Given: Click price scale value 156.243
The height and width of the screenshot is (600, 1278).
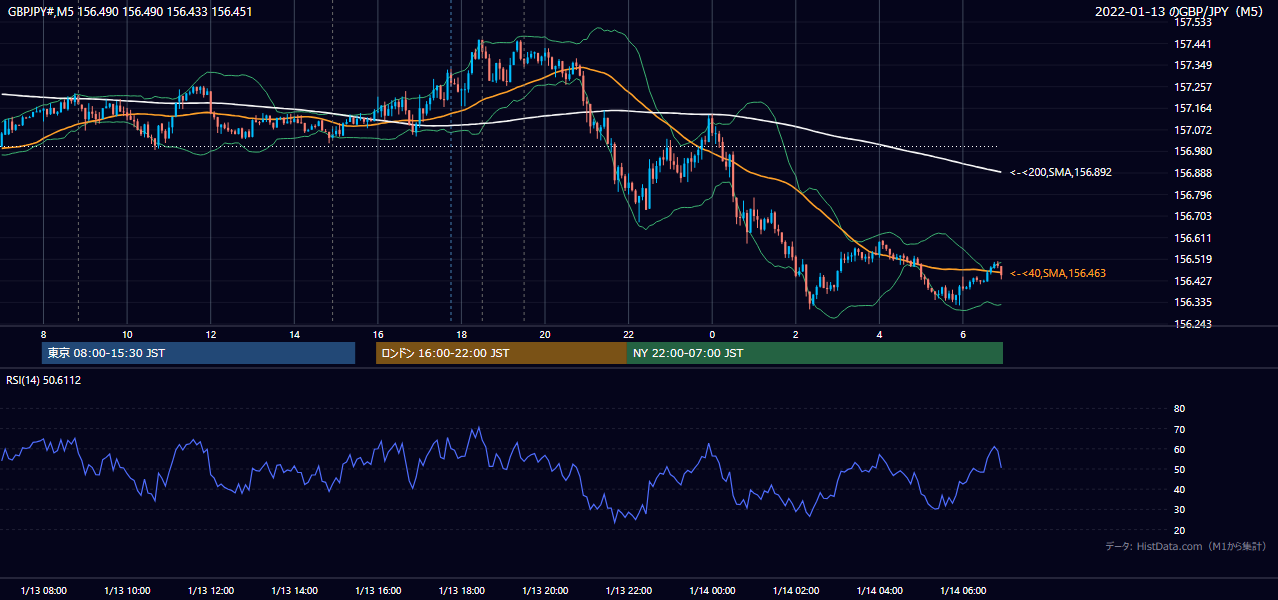Looking at the screenshot, I should [1193, 324].
